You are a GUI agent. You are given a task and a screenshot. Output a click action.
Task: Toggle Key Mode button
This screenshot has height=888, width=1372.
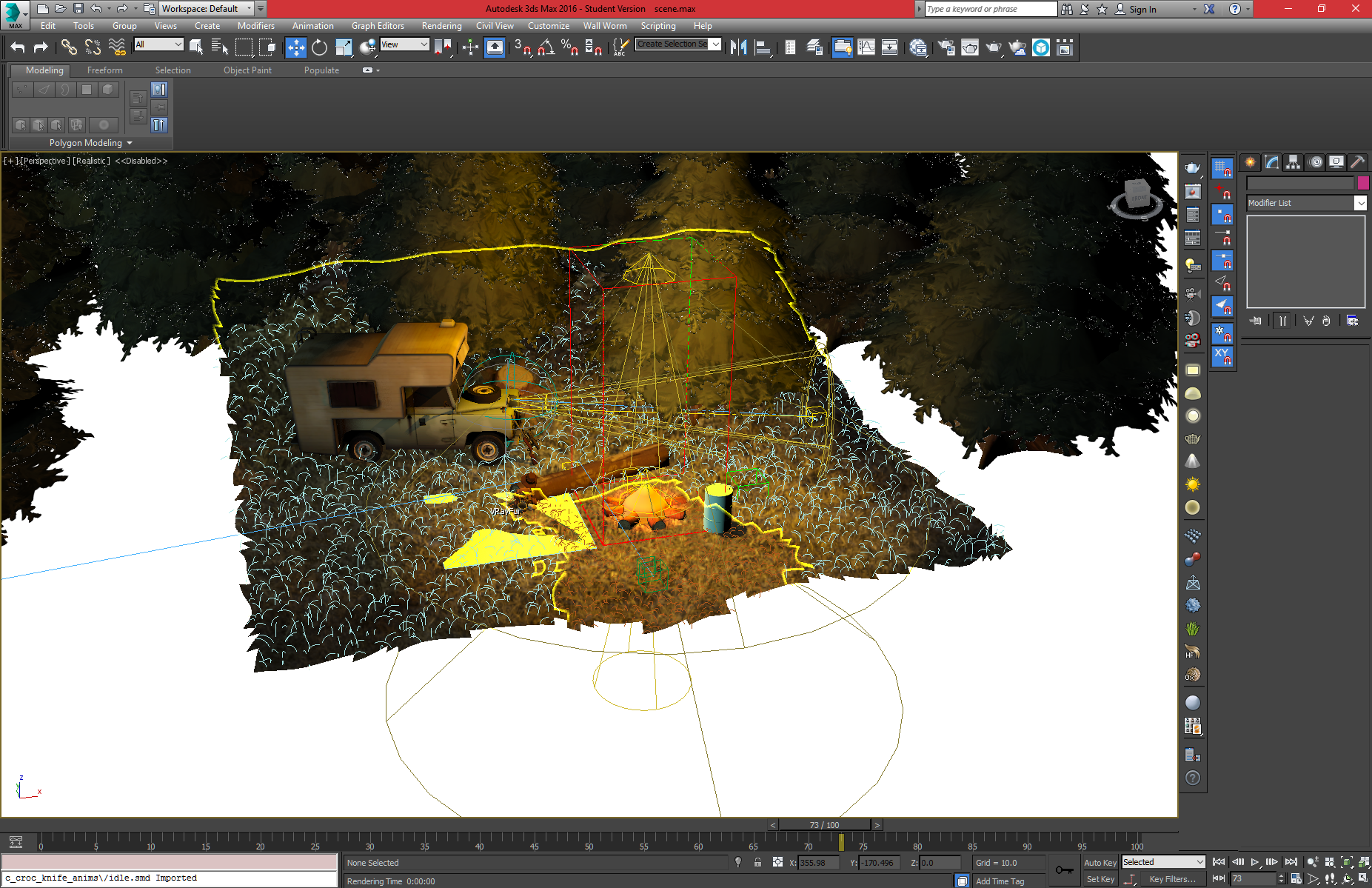click(1218, 879)
